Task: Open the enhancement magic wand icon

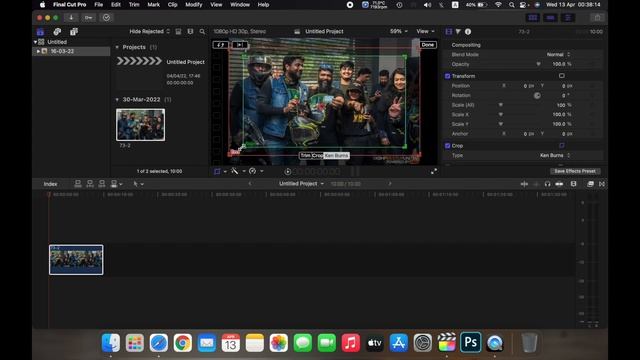Action: [x=235, y=171]
